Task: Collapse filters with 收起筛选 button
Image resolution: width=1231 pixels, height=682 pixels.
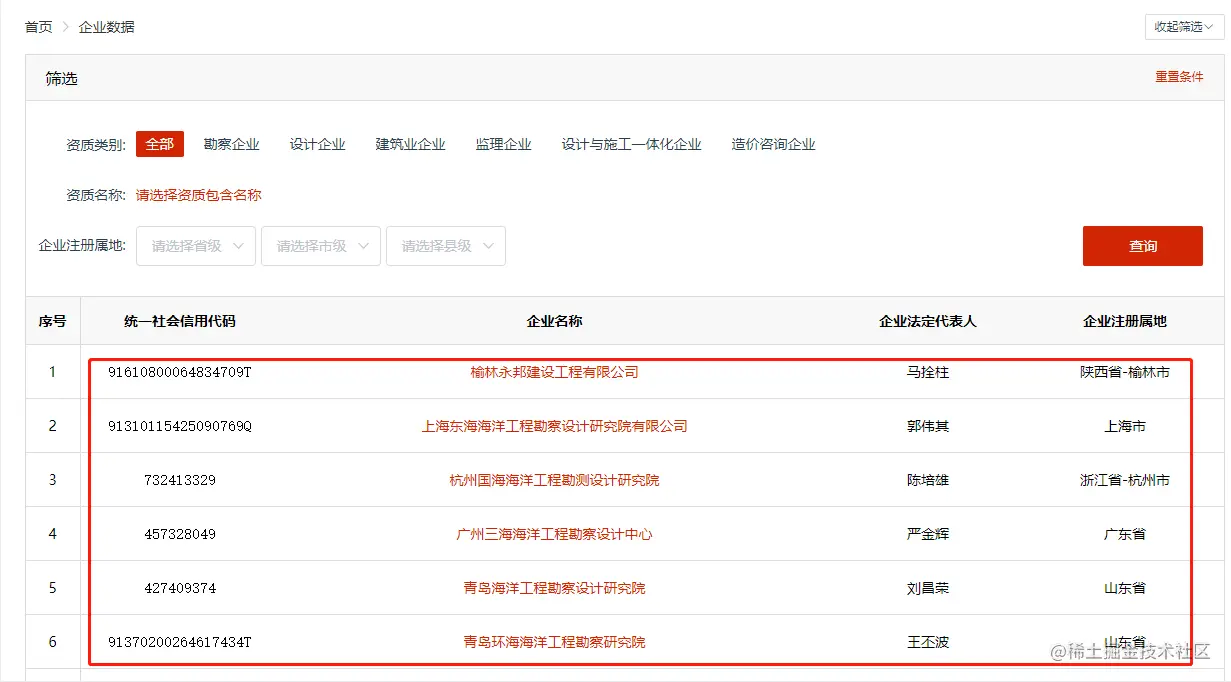Action: click(x=1184, y=27)
